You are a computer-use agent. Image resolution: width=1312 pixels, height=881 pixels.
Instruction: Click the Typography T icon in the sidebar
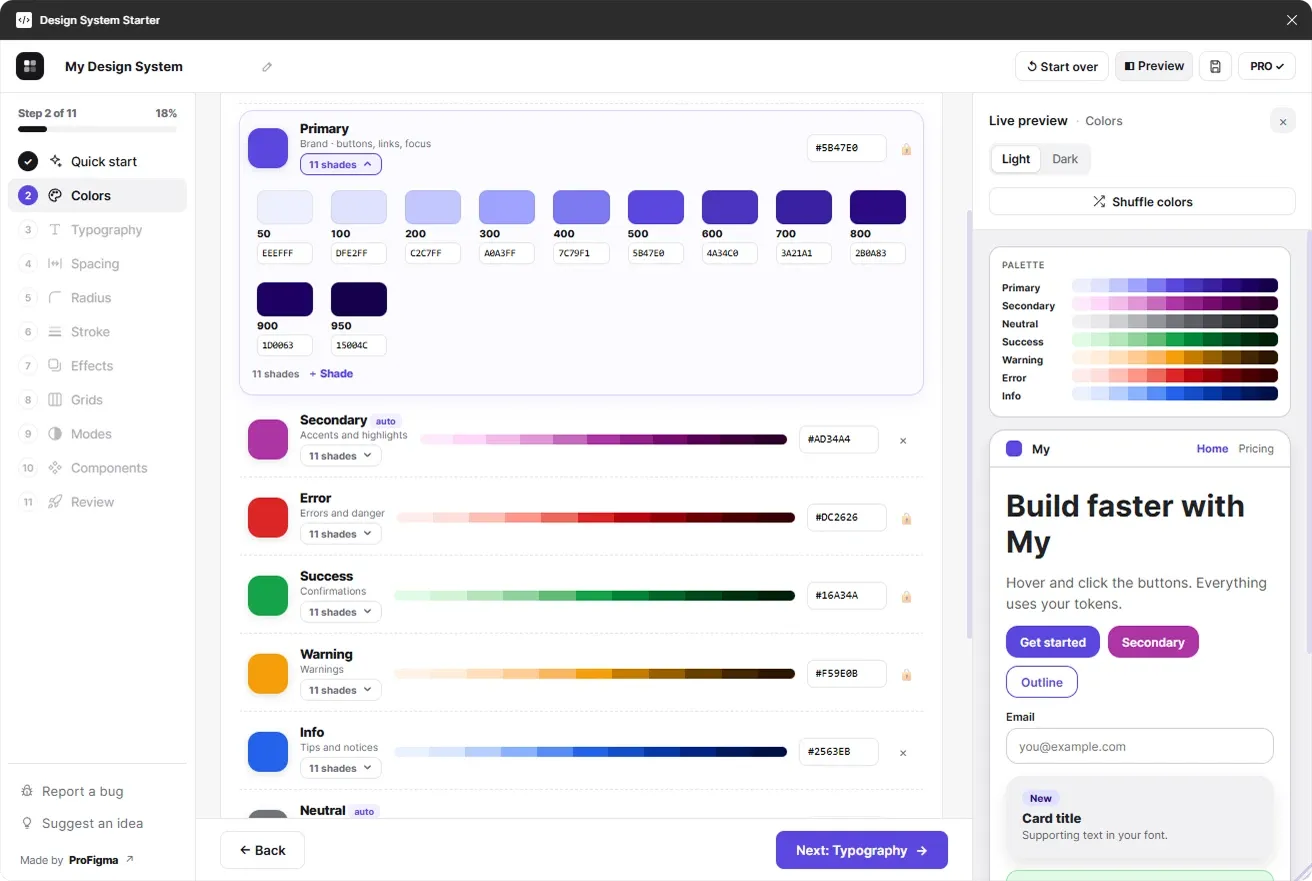tap(55, 230)
